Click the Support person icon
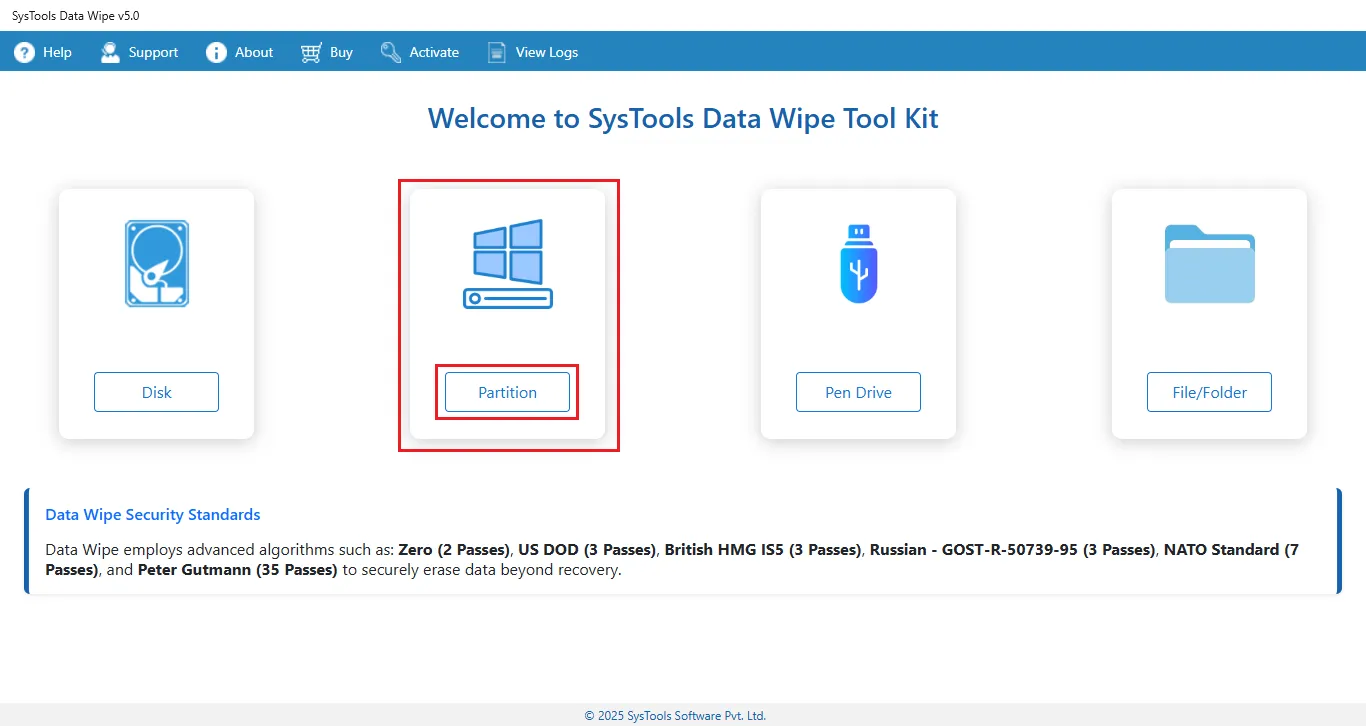The image size is (1366, 726). coord(110,52)
